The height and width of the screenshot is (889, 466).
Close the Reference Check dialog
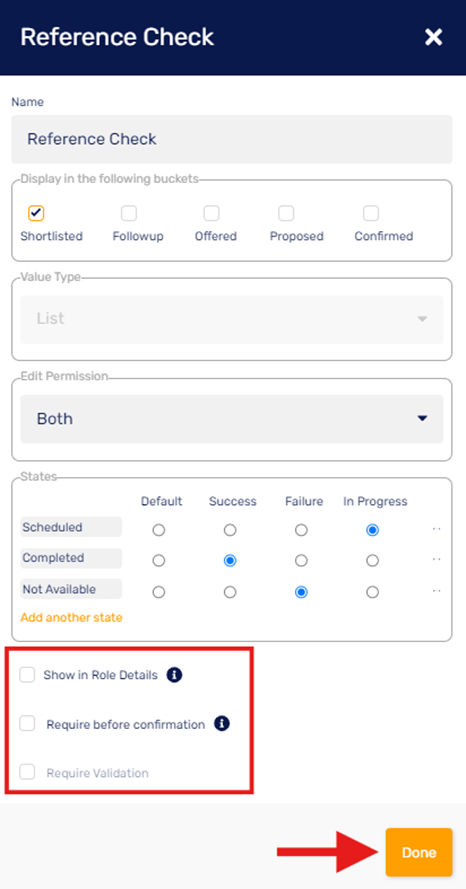433,37
